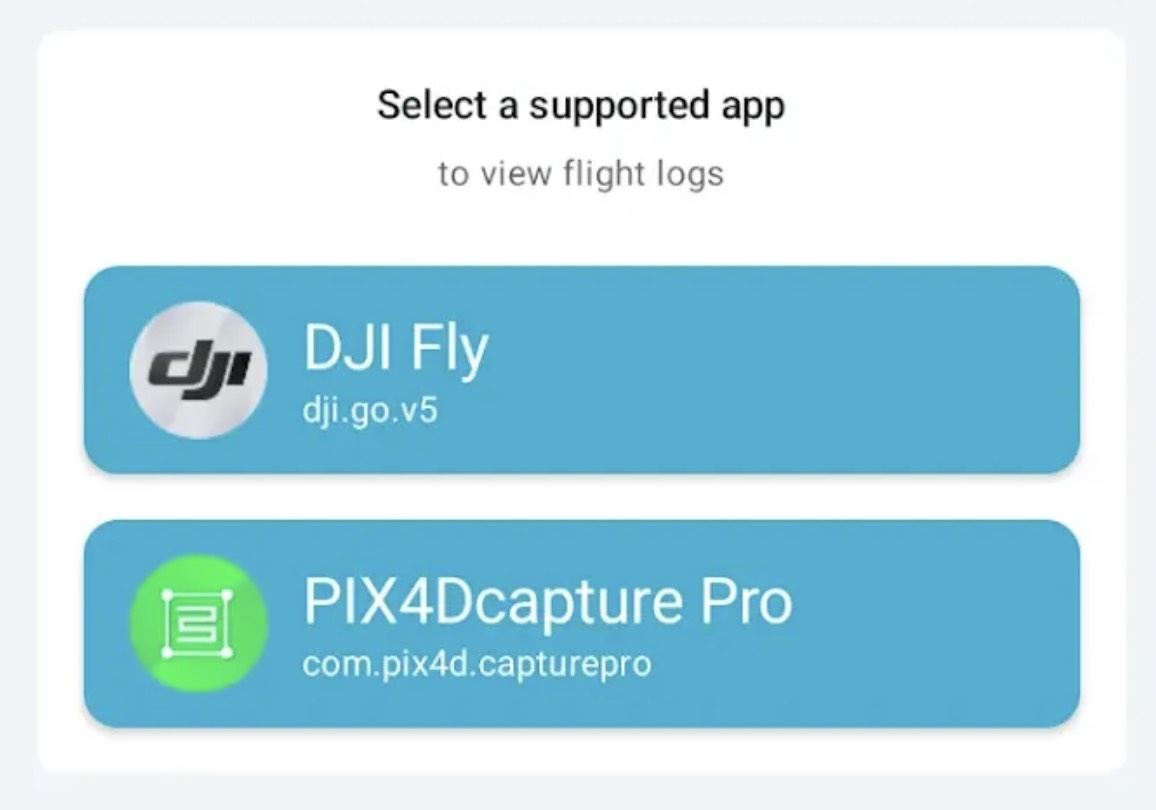Screen dimensions: 1156x810
Task: Click the white gap between the two app buttons
Action: pyautogui.click(x=580, y=496)
